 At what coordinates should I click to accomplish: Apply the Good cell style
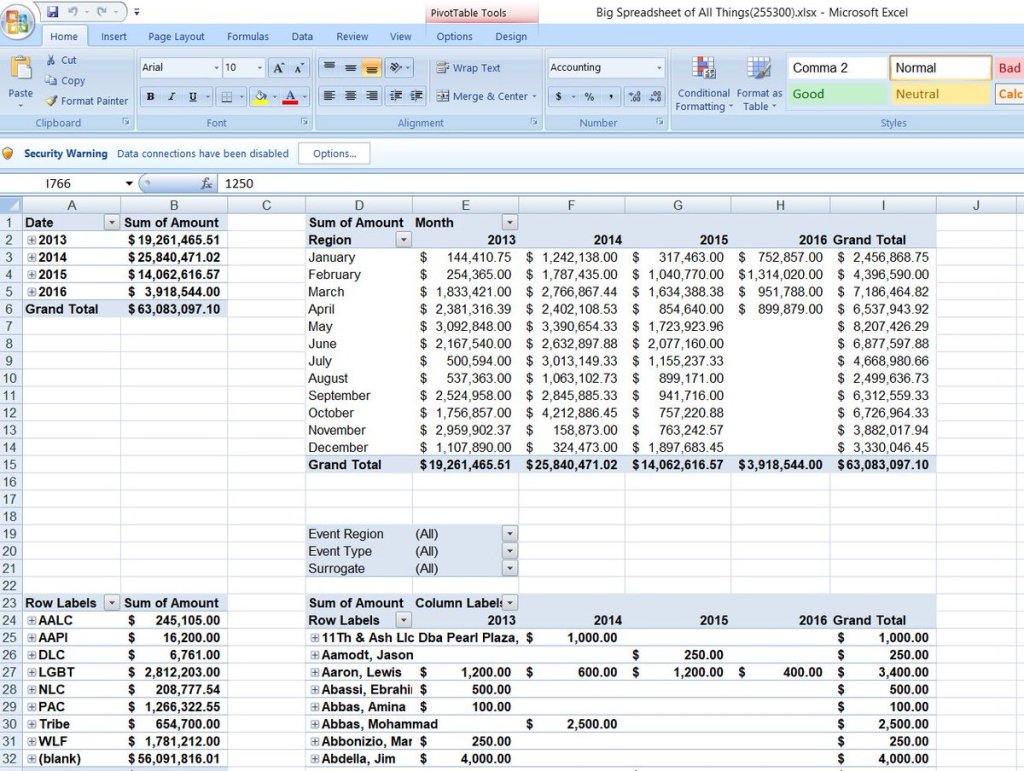pos(836,94)
